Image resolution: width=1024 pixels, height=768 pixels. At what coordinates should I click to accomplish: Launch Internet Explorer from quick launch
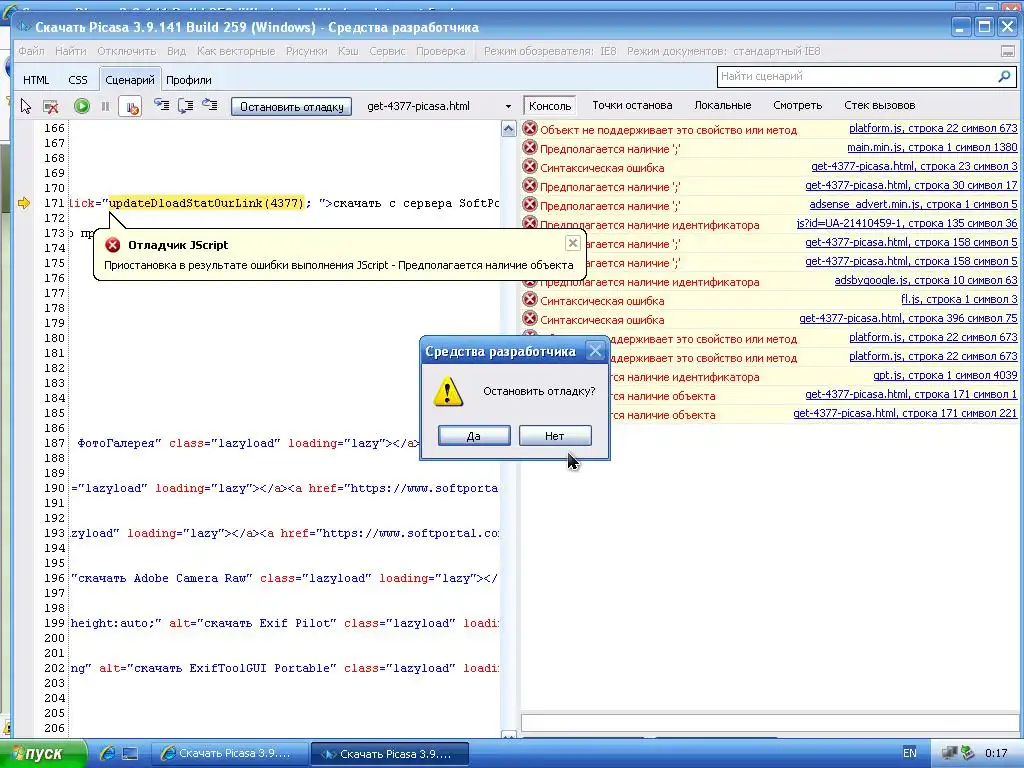coord(107,754)
